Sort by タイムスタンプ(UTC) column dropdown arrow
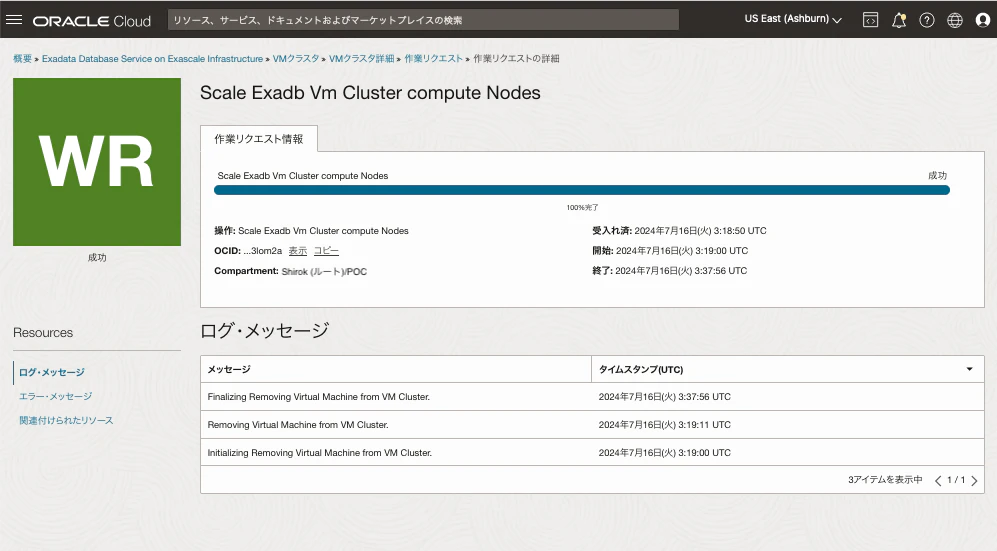The image size is (997, 551). 970,369
